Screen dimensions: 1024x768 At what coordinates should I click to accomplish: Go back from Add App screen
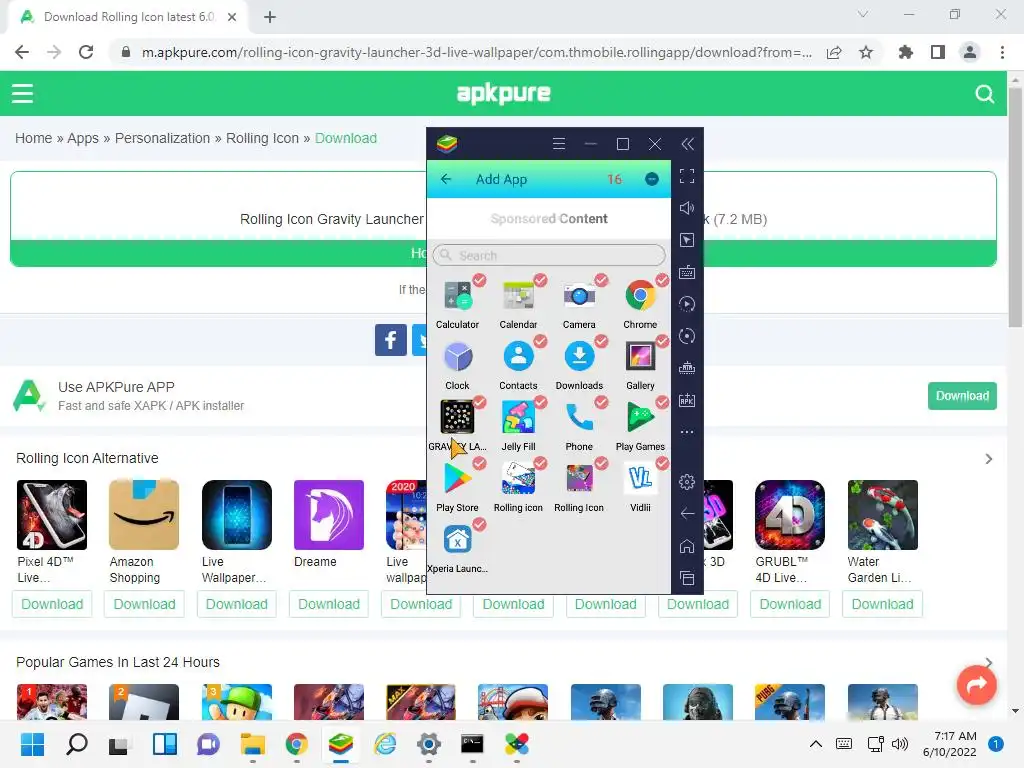pos(446,179)
